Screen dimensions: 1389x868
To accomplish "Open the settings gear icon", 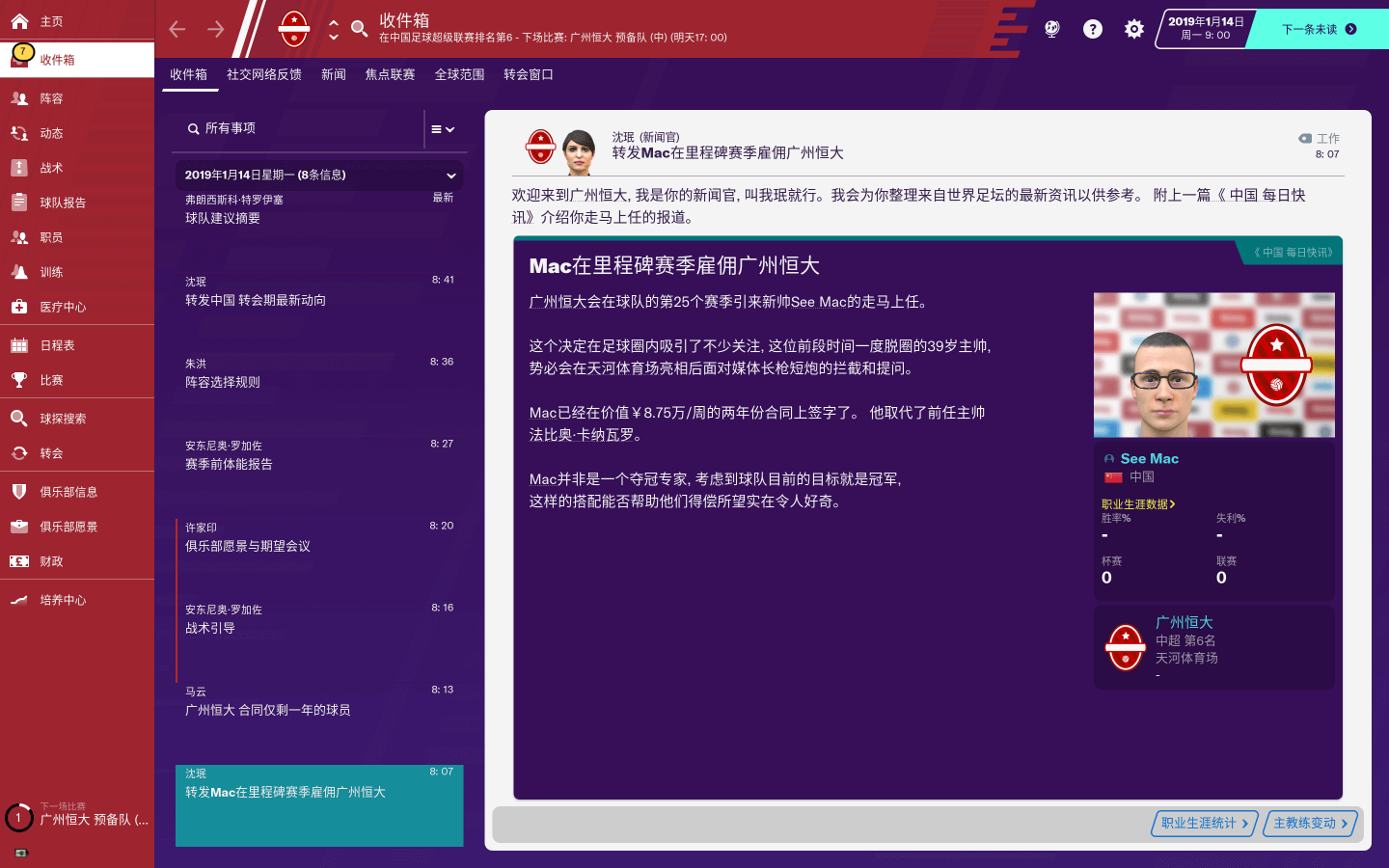I will (x=1134, y=29).
